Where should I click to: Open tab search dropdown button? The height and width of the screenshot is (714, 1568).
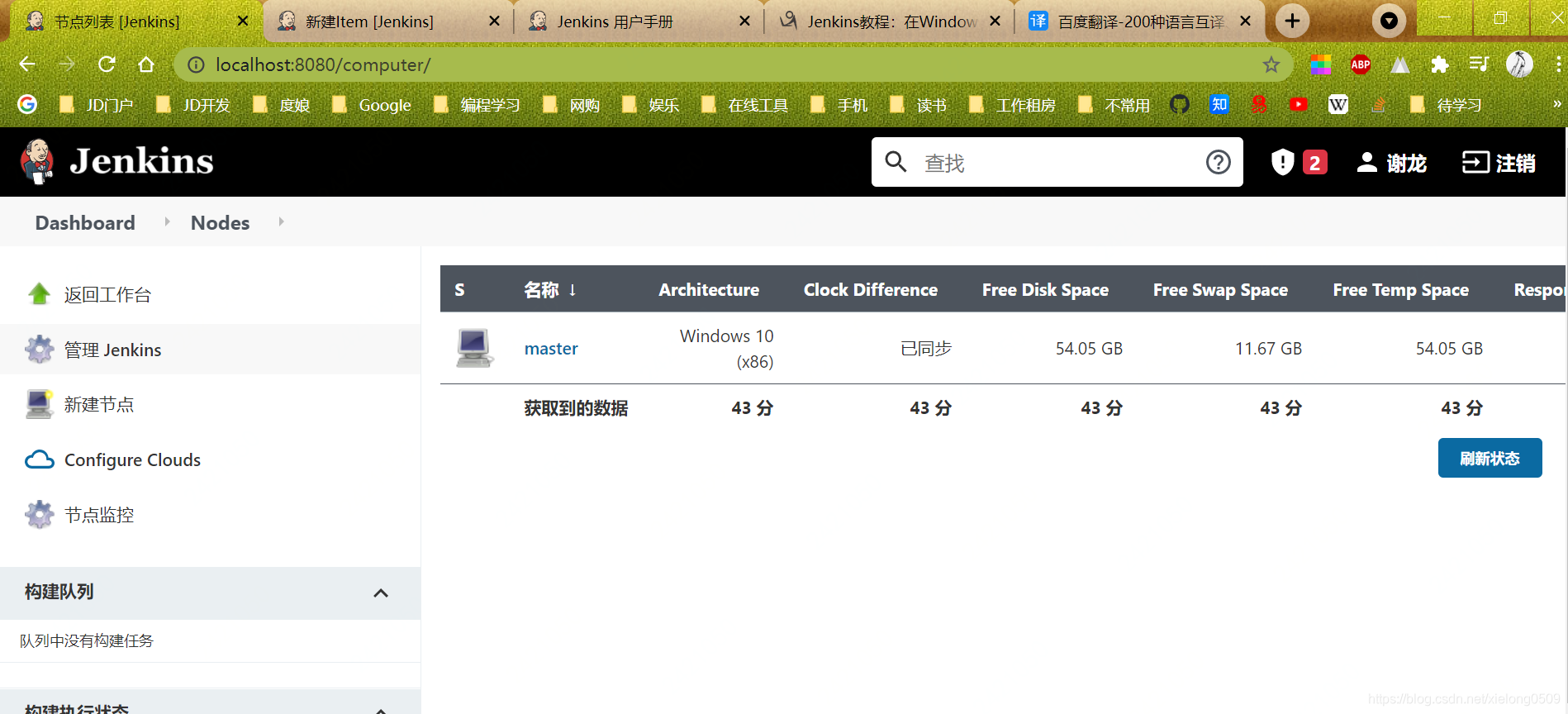point(1389,21)
